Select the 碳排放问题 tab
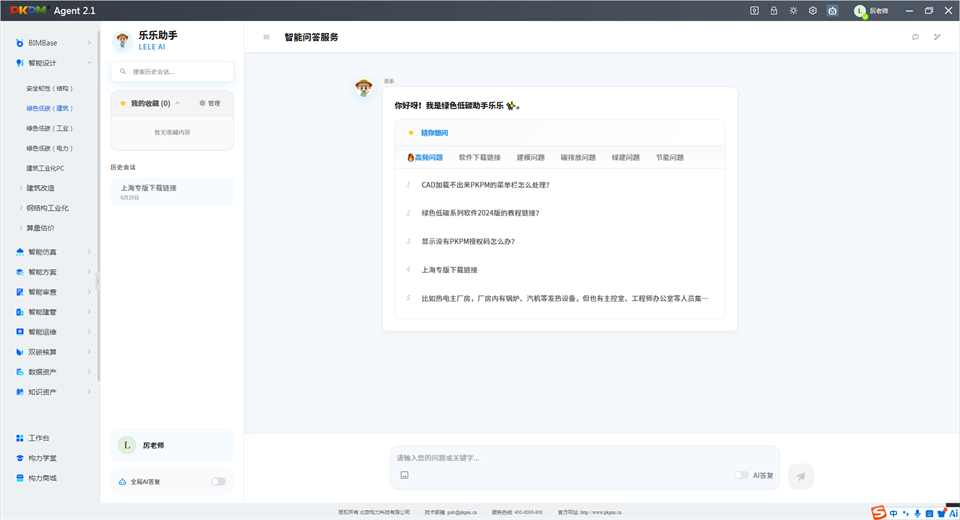The image size is (960, 520). [579, 157]
